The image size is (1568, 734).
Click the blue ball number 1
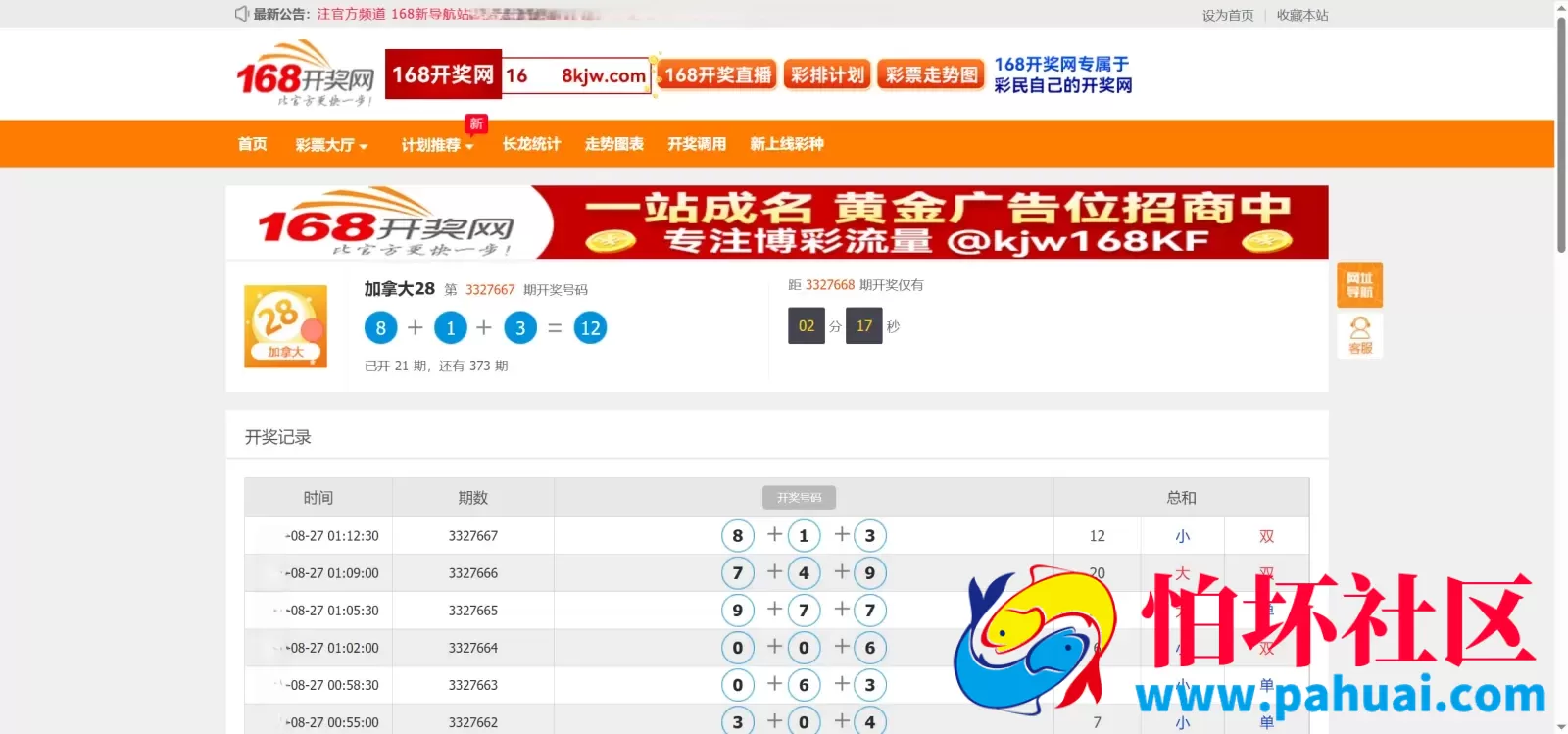pos(451,328)
